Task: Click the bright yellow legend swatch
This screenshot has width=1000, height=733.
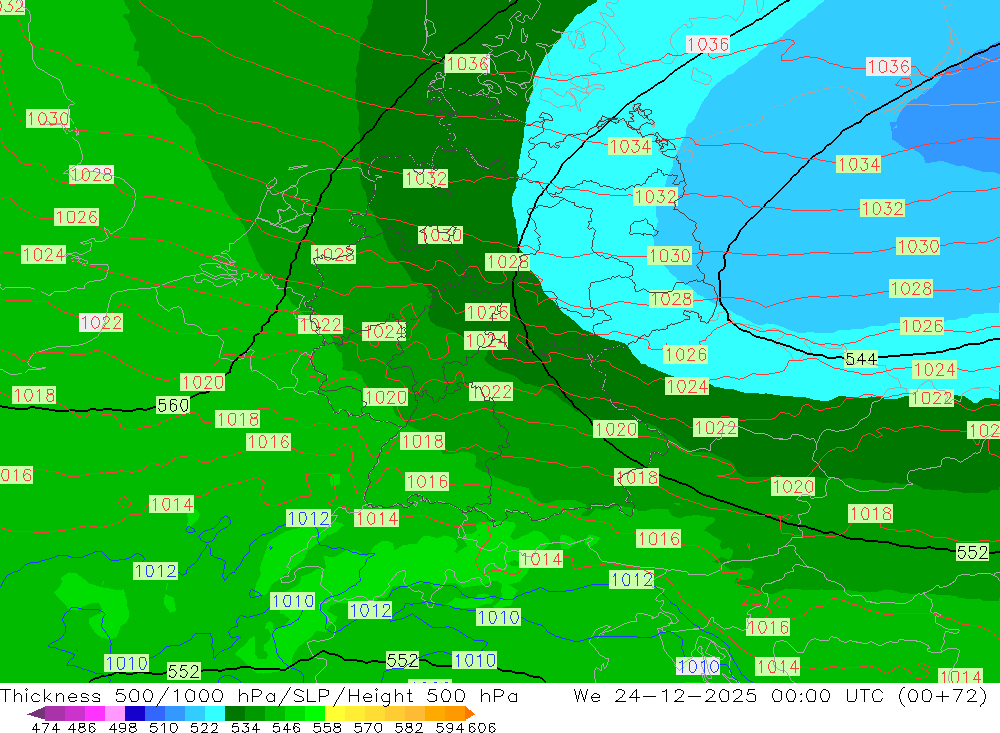Action: coord(335,713)
